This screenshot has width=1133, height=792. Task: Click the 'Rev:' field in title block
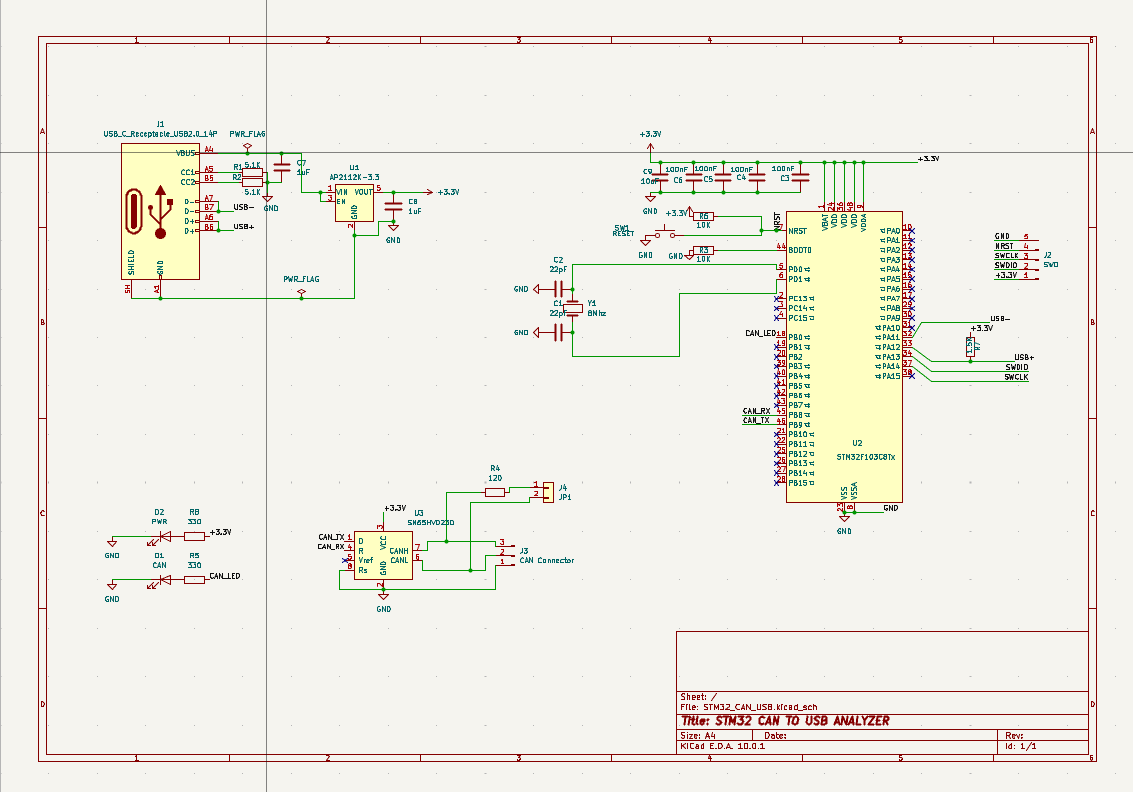1014,736
